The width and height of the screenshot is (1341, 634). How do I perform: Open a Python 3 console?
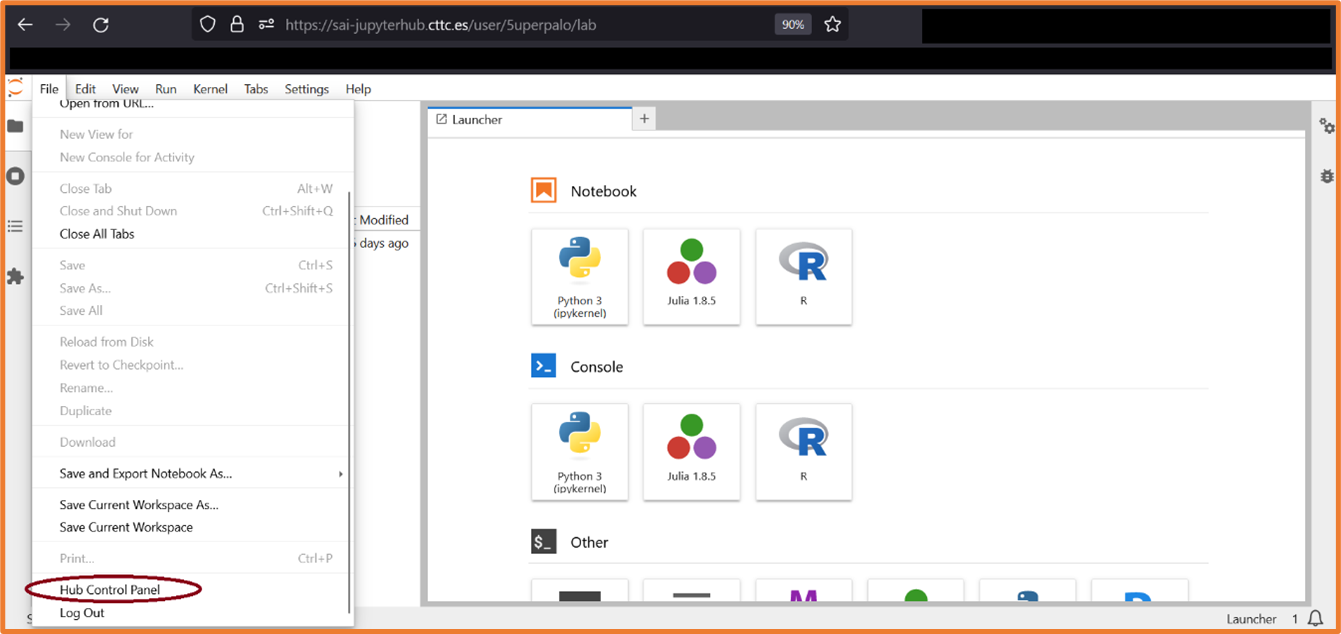coord(579,451)
